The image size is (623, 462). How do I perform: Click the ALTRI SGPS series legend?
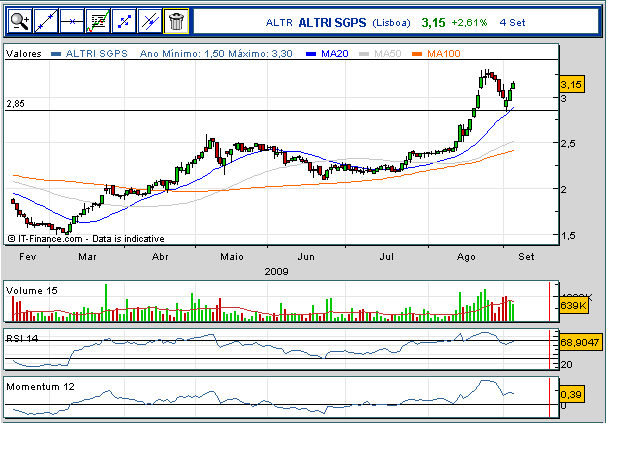point(97,54)
